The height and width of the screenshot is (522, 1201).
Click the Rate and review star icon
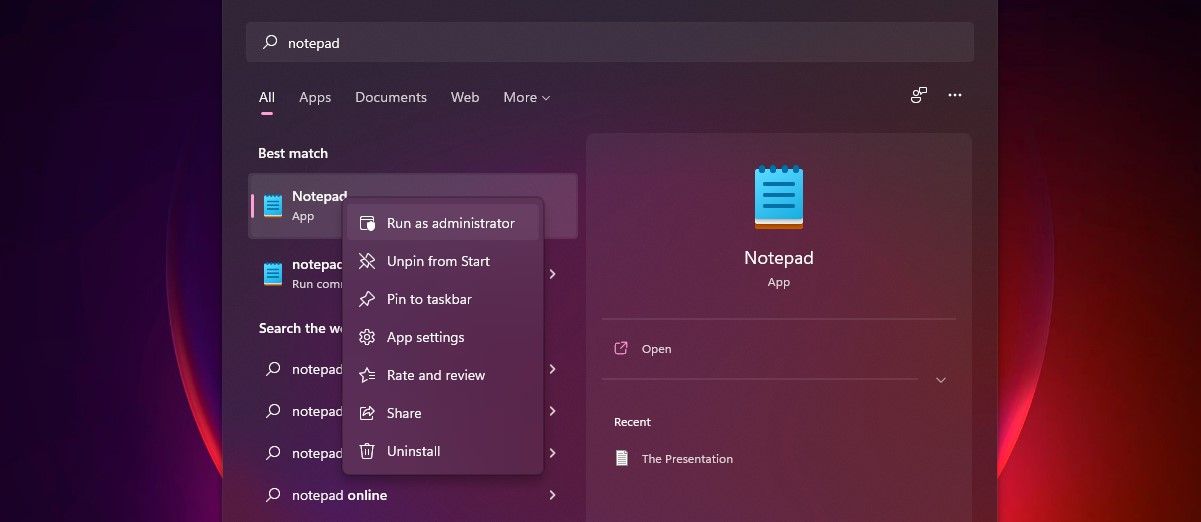pos(367,375)
